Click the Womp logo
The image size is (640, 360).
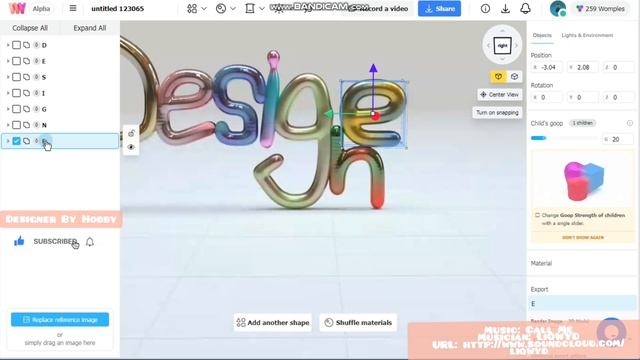point(17,8)
